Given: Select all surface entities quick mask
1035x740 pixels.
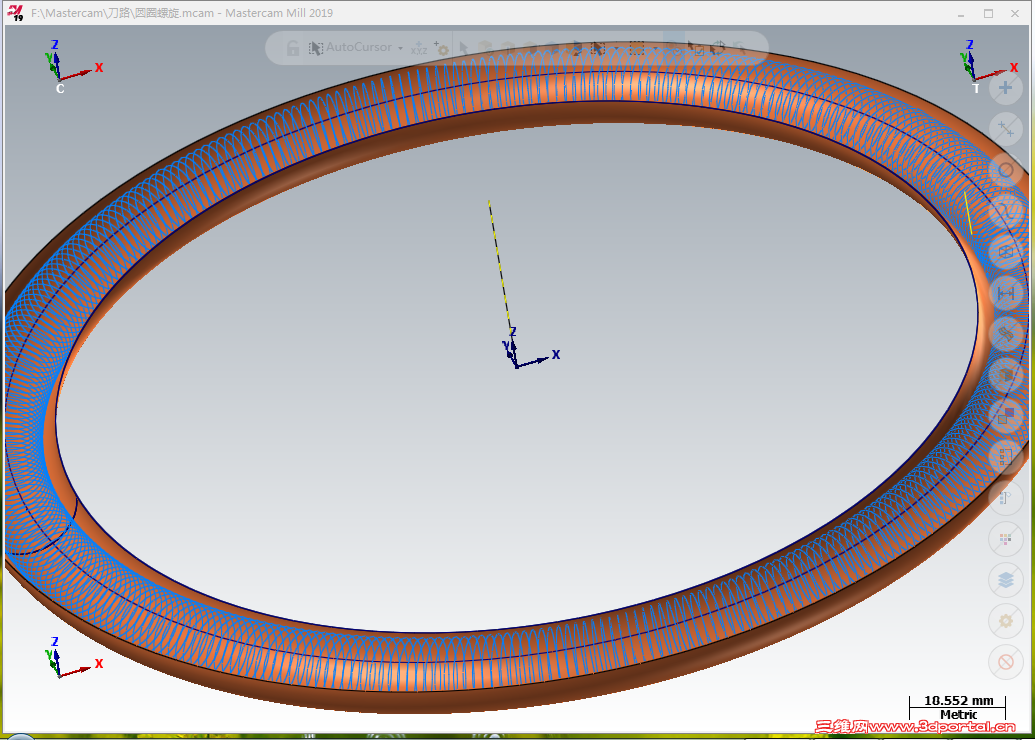Looking at the screenshot, I should click(x=1005, y=334).
